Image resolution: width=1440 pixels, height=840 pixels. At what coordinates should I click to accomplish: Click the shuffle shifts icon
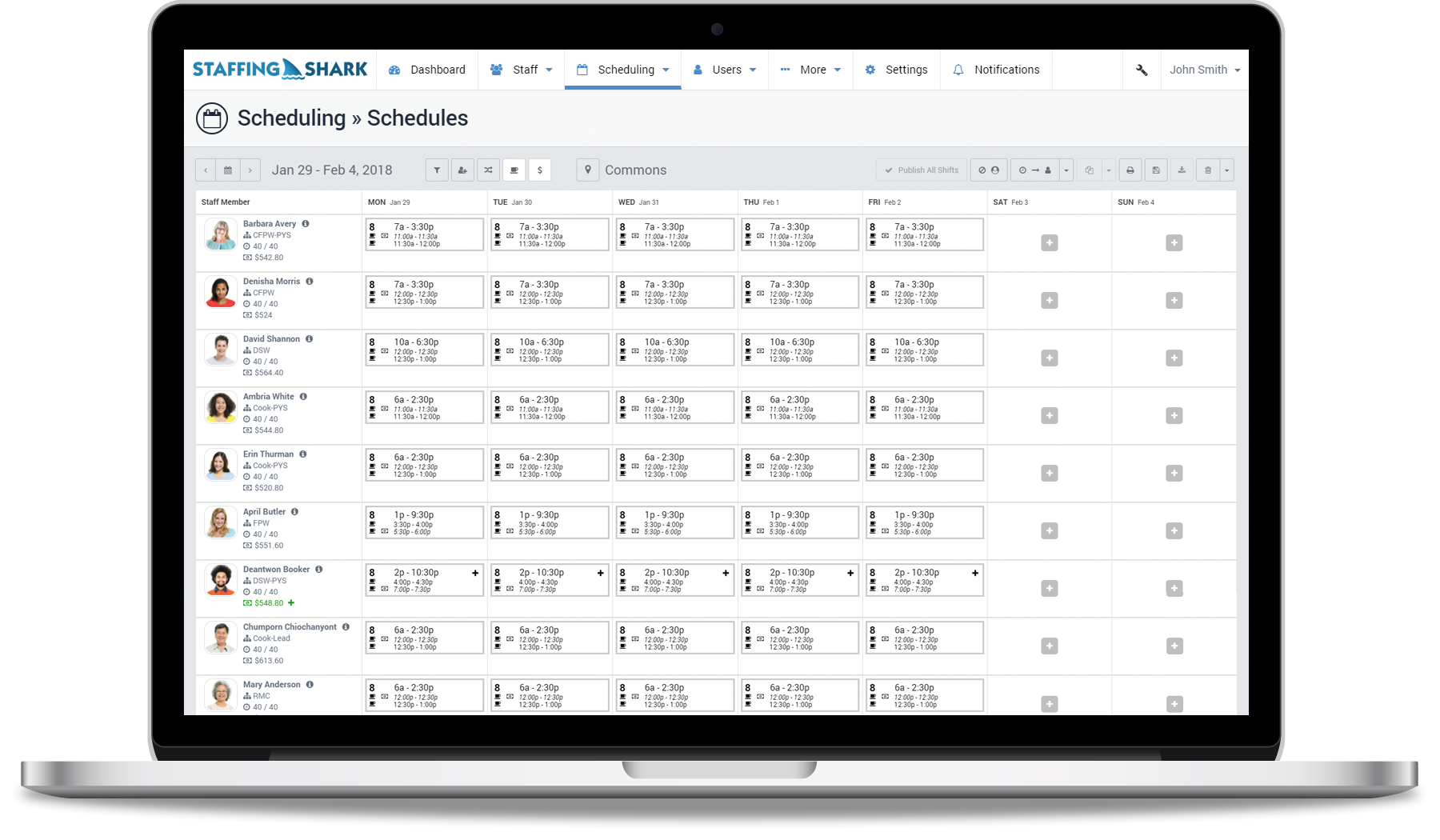click(488, 170)
